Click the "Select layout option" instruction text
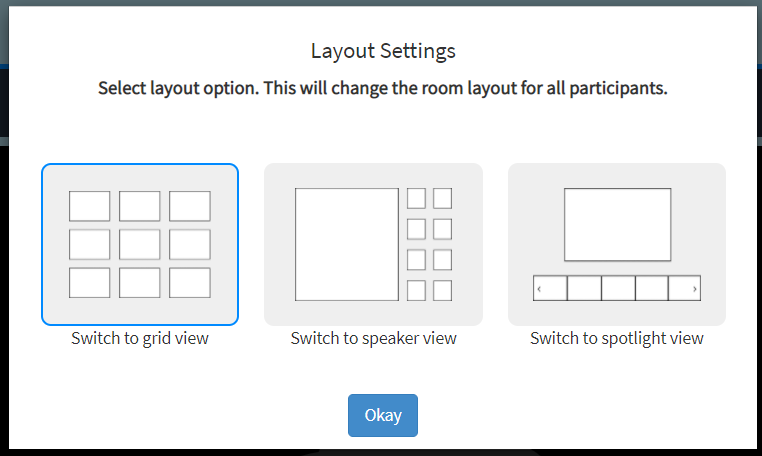The width and height of the screenshot is (762, 456). pyautogui.click(x=178, y=88)
